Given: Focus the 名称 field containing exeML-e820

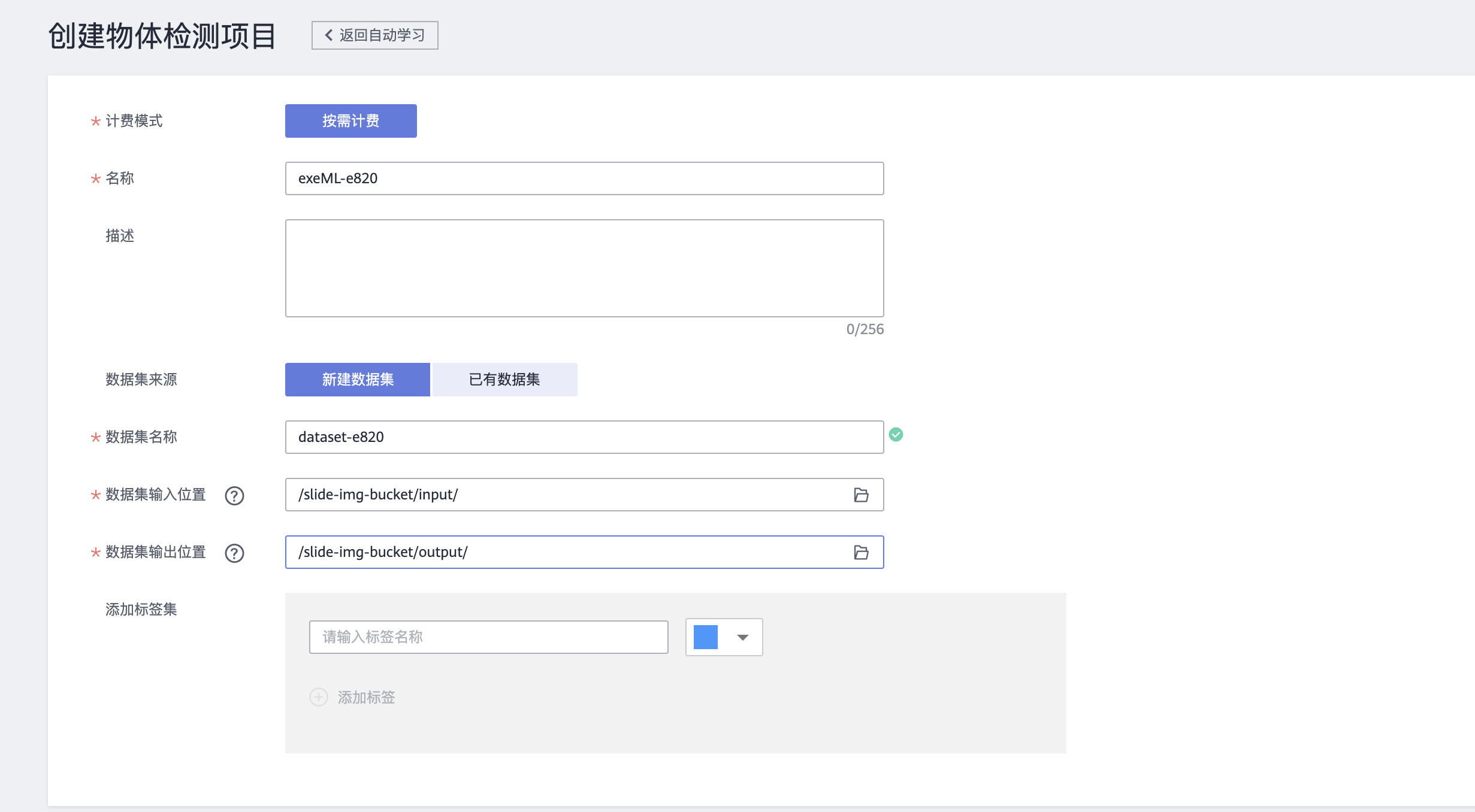Looking at the screenshot, I should [584, 178].
